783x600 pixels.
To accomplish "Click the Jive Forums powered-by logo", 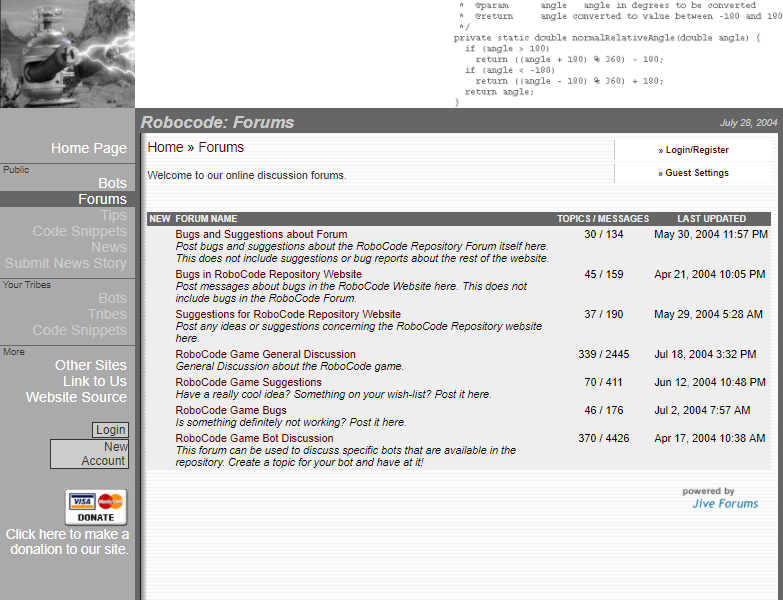I will 721,498.
